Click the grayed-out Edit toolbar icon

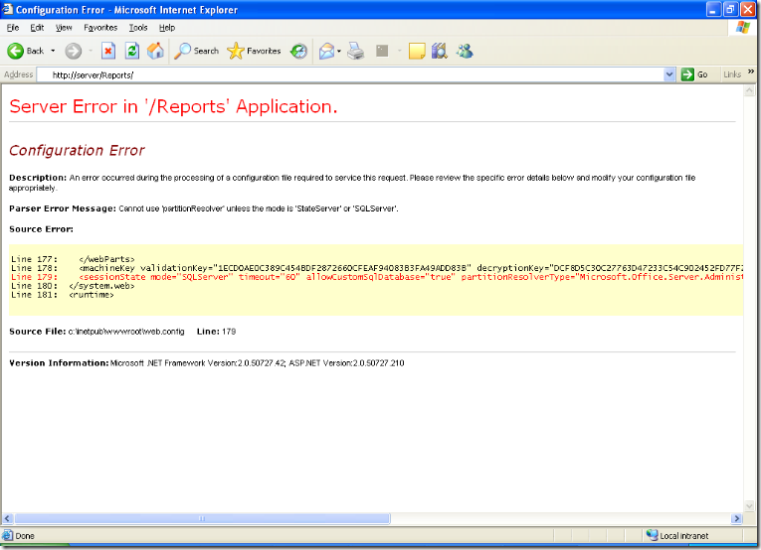(x=382, y=51)
